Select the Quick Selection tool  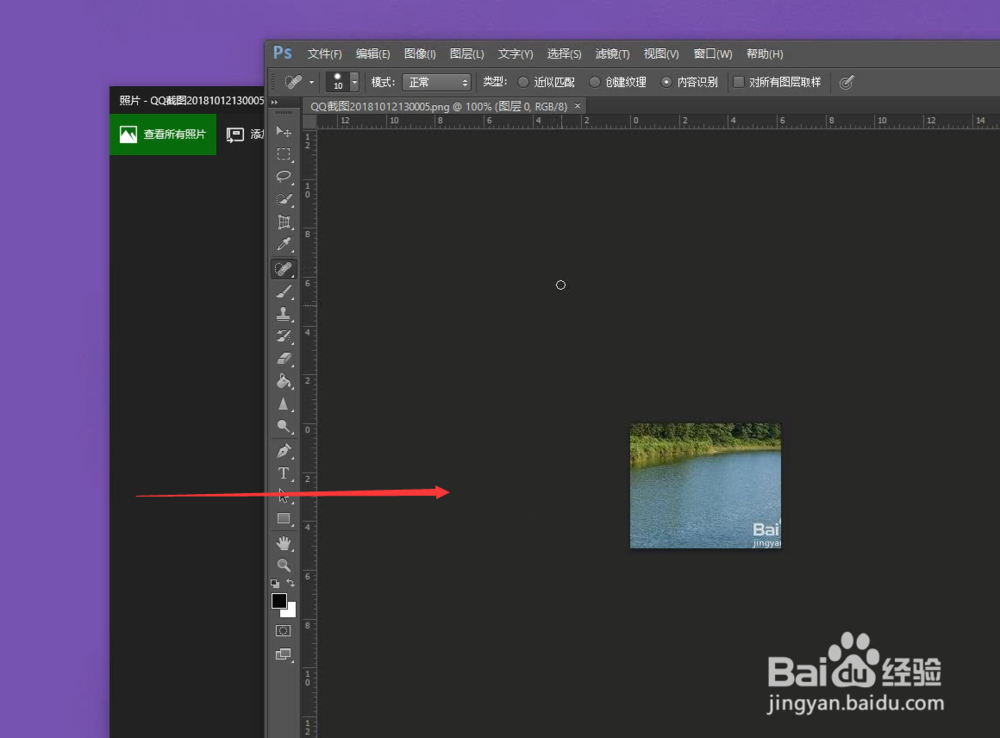click(284, 200)
